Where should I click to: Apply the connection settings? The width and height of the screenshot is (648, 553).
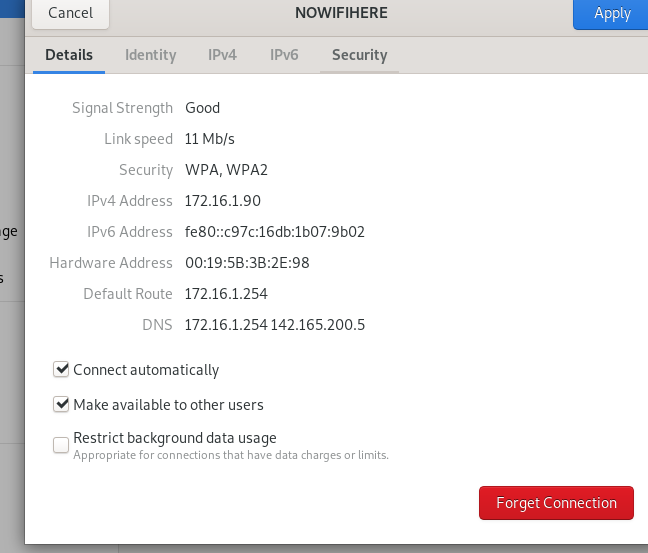612,14
